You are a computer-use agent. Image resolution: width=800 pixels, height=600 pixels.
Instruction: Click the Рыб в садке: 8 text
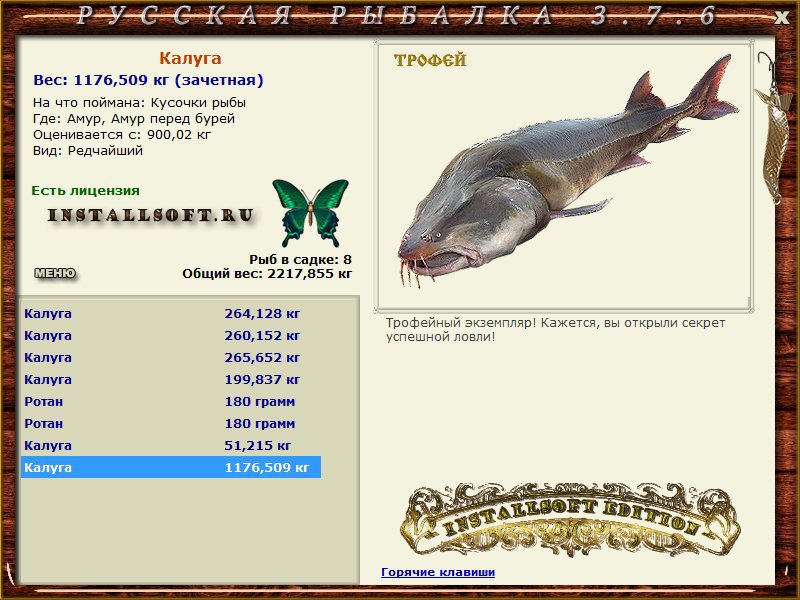(x=301, y=259)
